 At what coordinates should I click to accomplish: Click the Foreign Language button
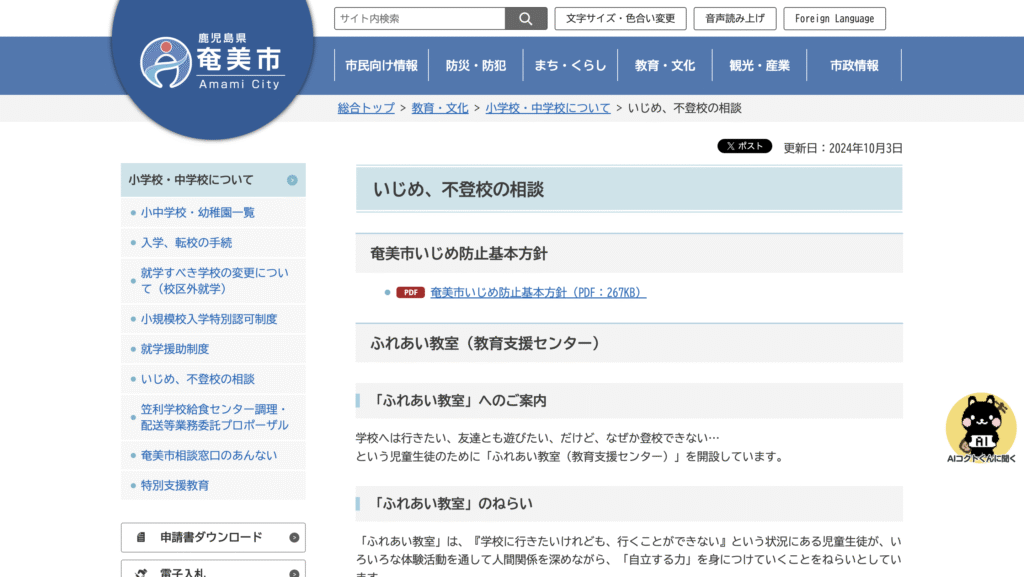[x=834, y=18]
